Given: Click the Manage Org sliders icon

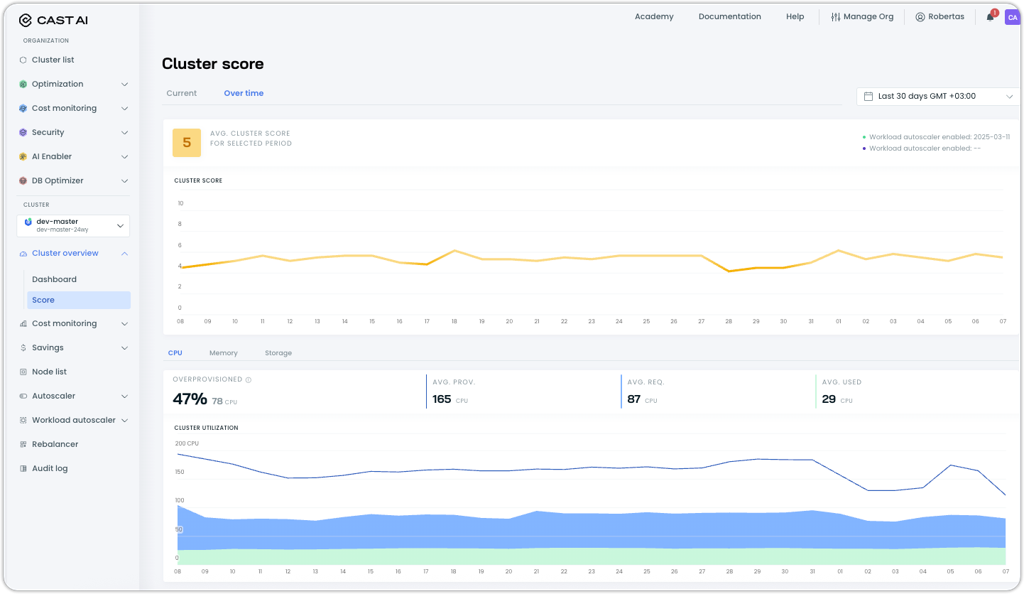Looking at the screenshot, I should click(835, 17).
